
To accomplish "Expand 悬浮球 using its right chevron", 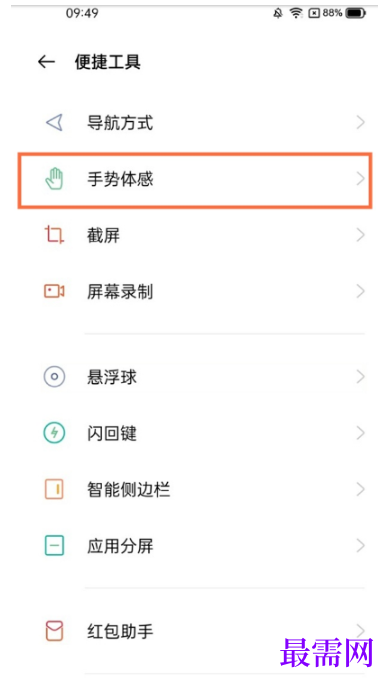I will [x=360, y=376].
